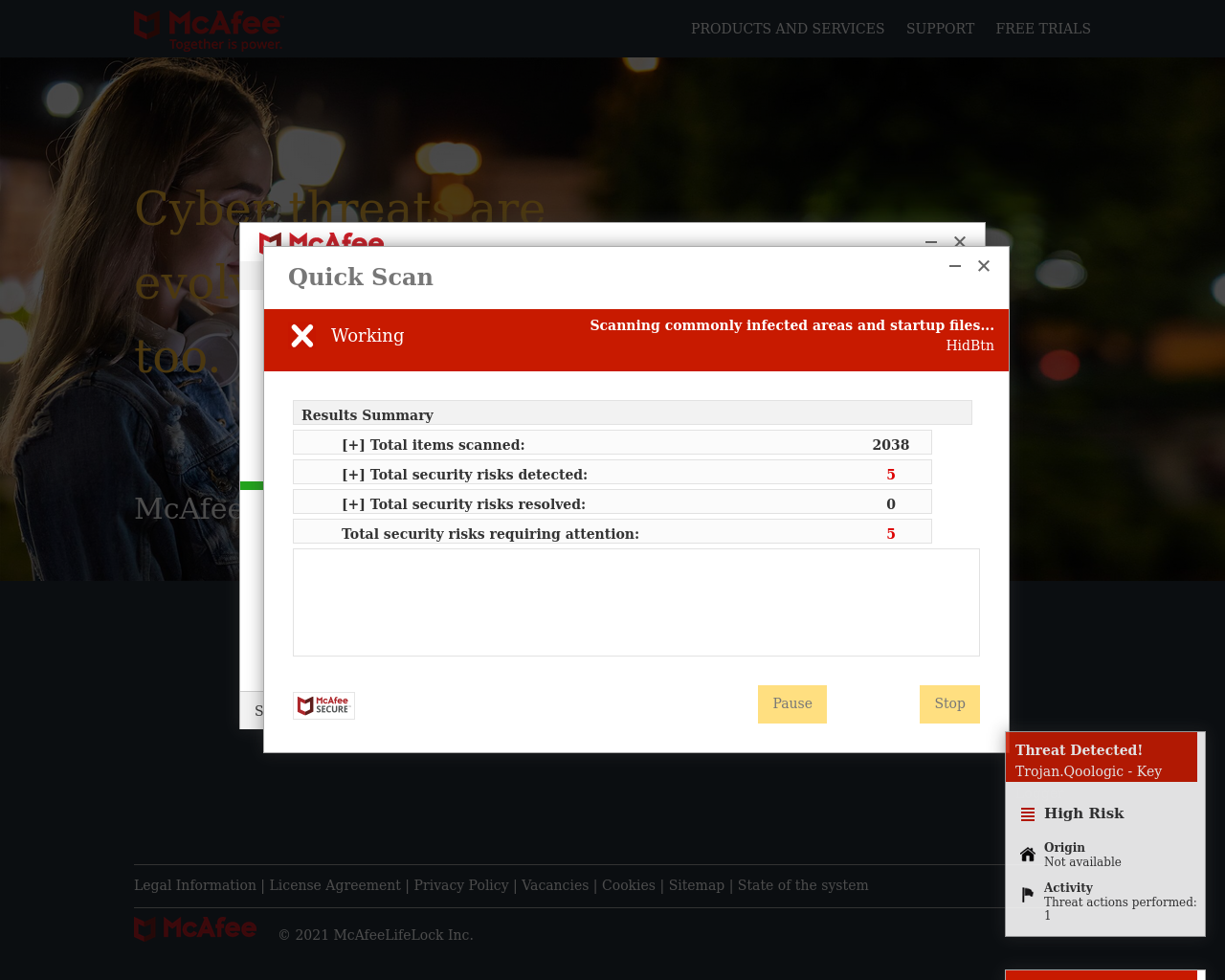The image size is (1225, 980).
Task: Expand Total security risks resolved row
Action: coord(612,502)
